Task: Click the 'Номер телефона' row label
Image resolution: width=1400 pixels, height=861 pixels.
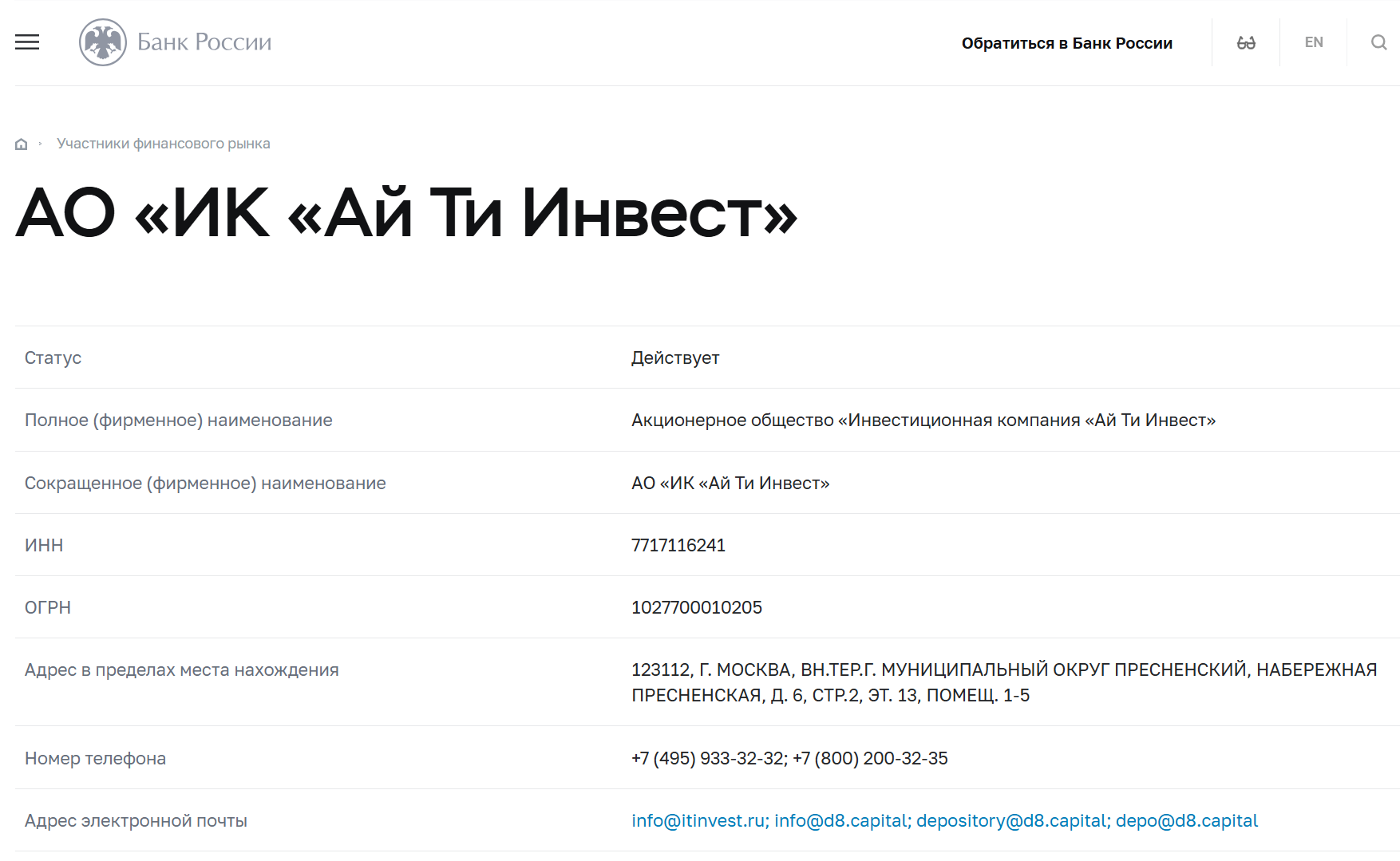Action: tap(95, 758)
